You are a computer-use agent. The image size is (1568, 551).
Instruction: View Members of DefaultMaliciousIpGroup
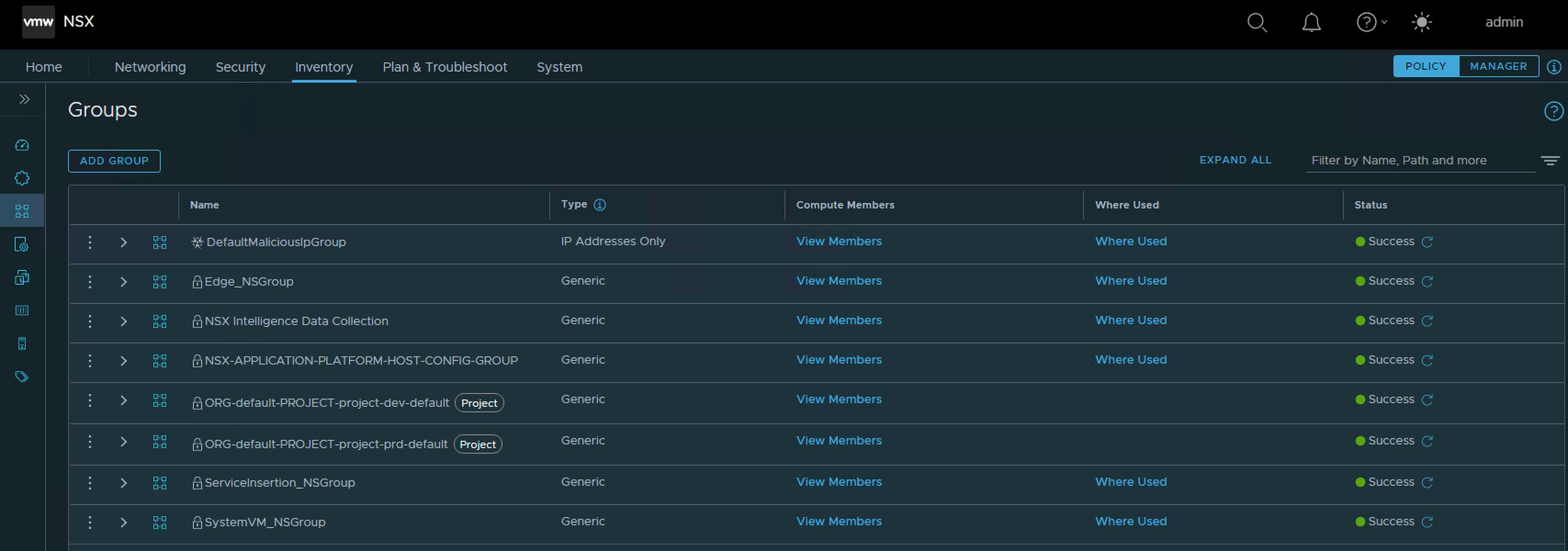coord(839,241)
